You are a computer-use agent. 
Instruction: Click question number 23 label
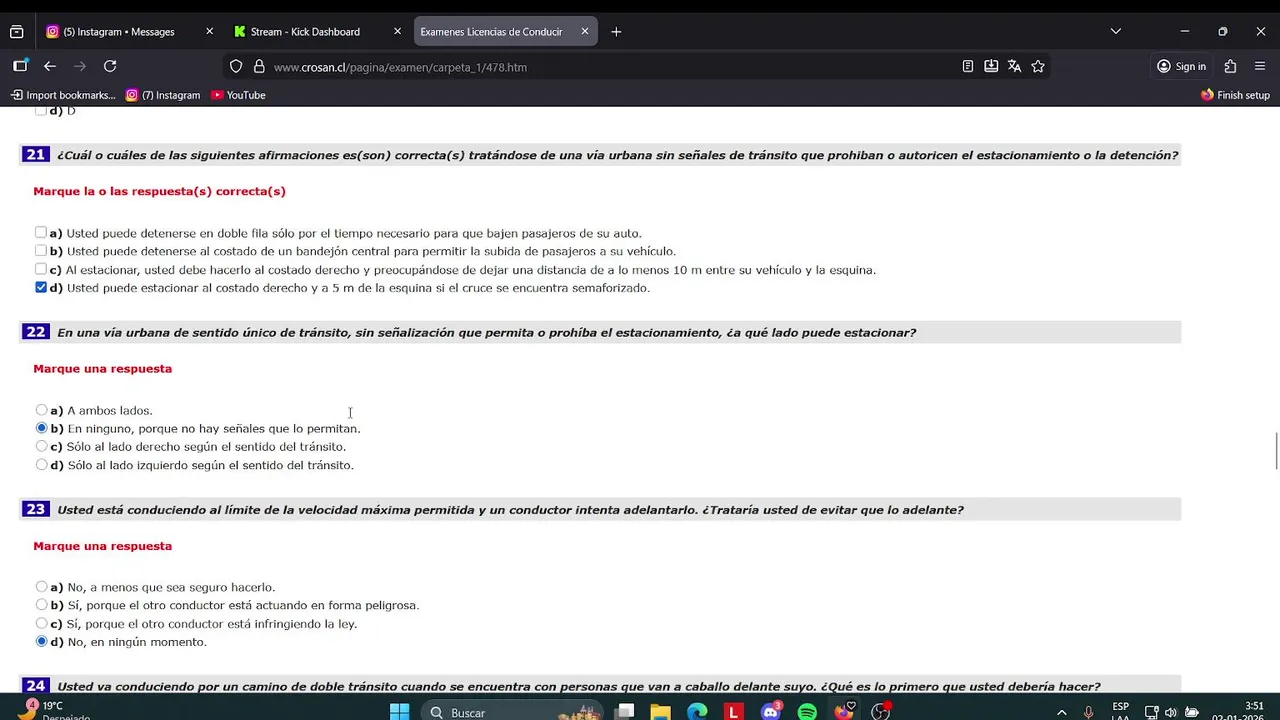tap(35, 509)
